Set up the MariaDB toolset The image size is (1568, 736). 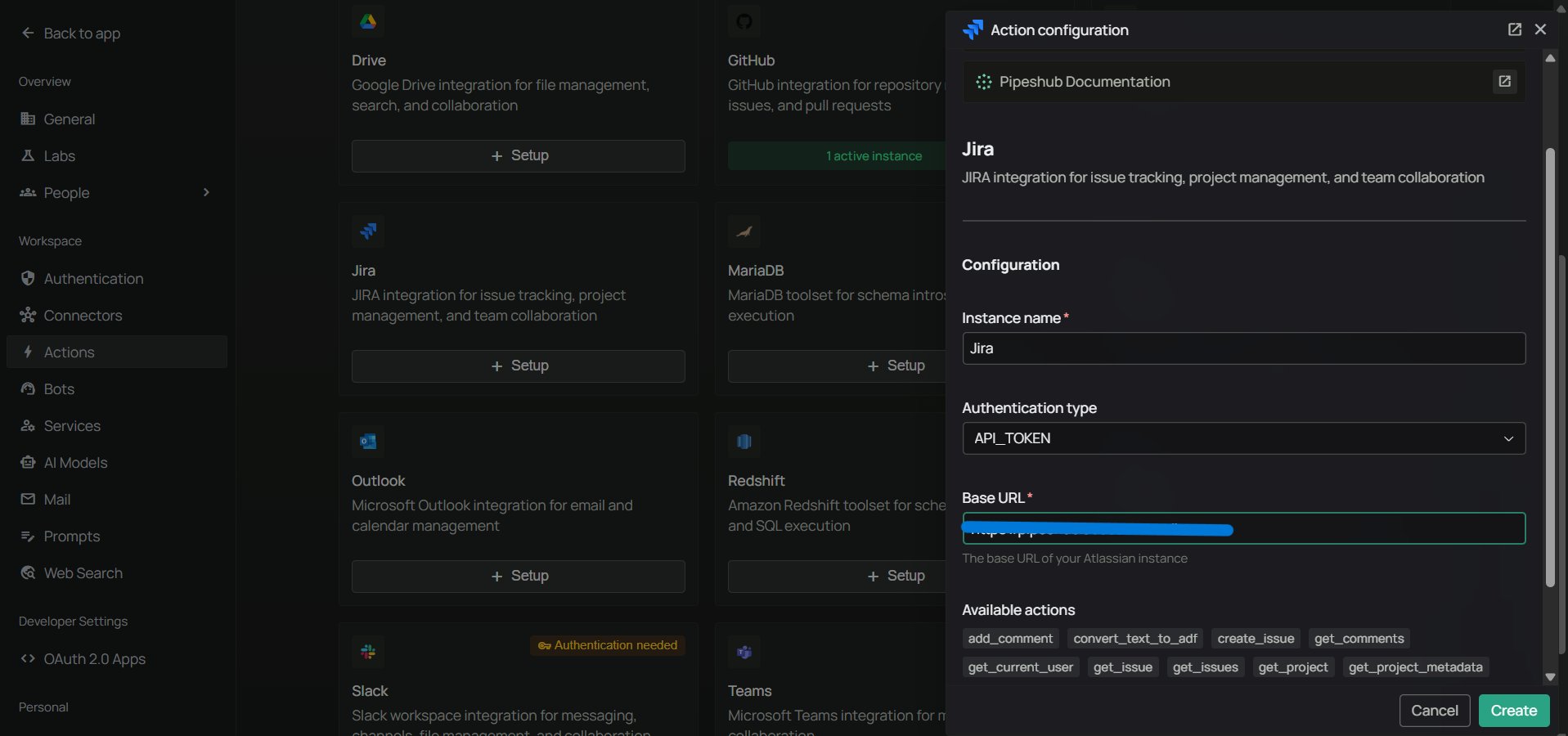[838, 366]
